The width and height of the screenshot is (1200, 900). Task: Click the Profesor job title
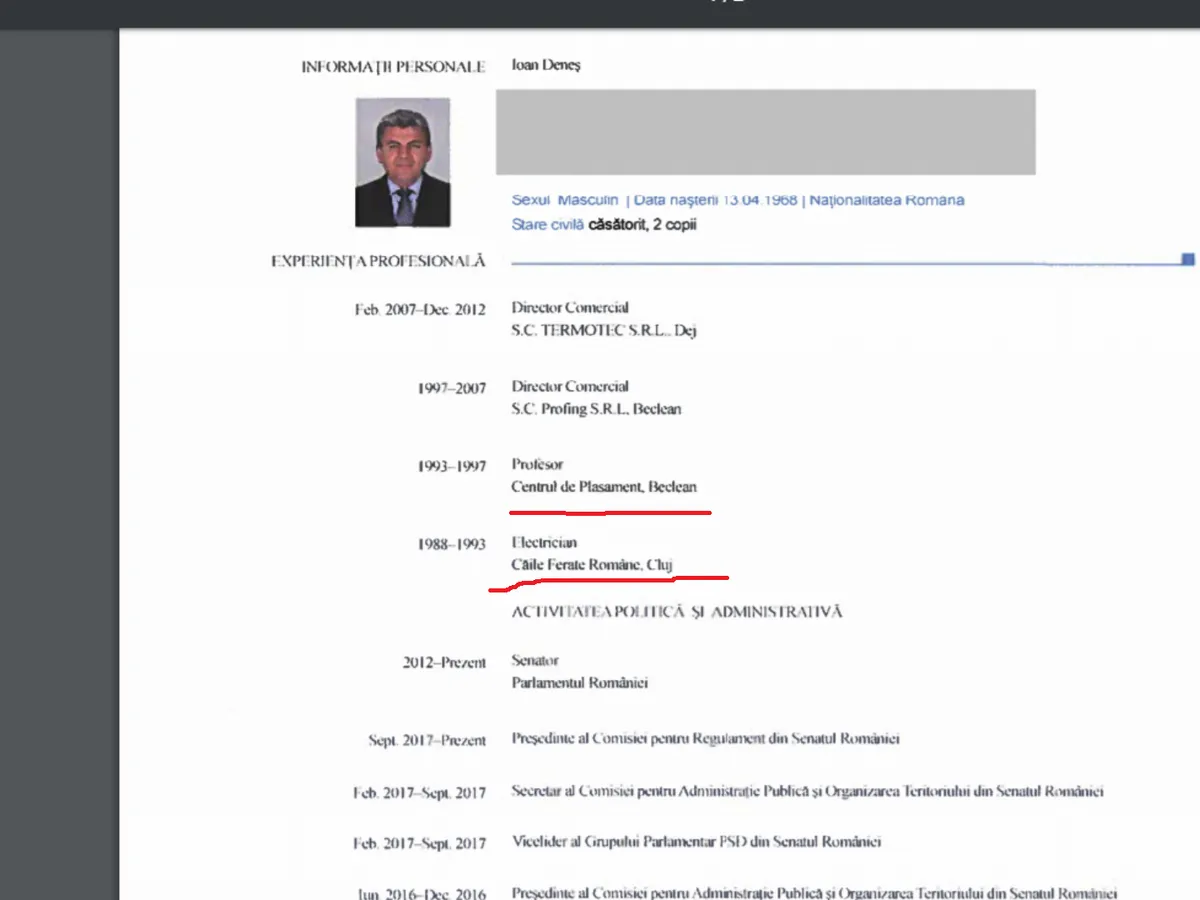tap(537, 465)
